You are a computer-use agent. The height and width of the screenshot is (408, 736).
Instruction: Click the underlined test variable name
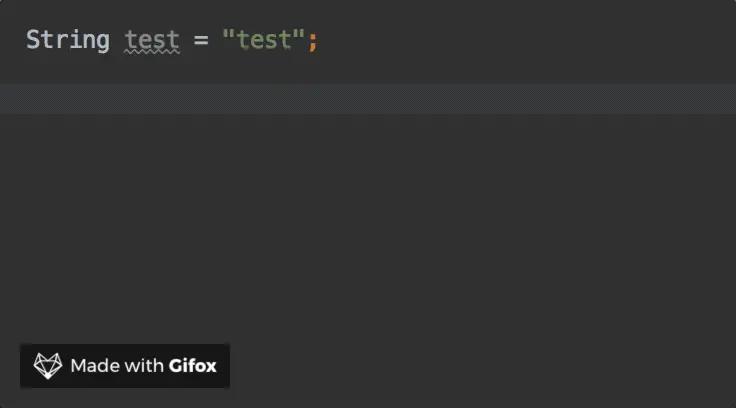click(x=152, y=41)
